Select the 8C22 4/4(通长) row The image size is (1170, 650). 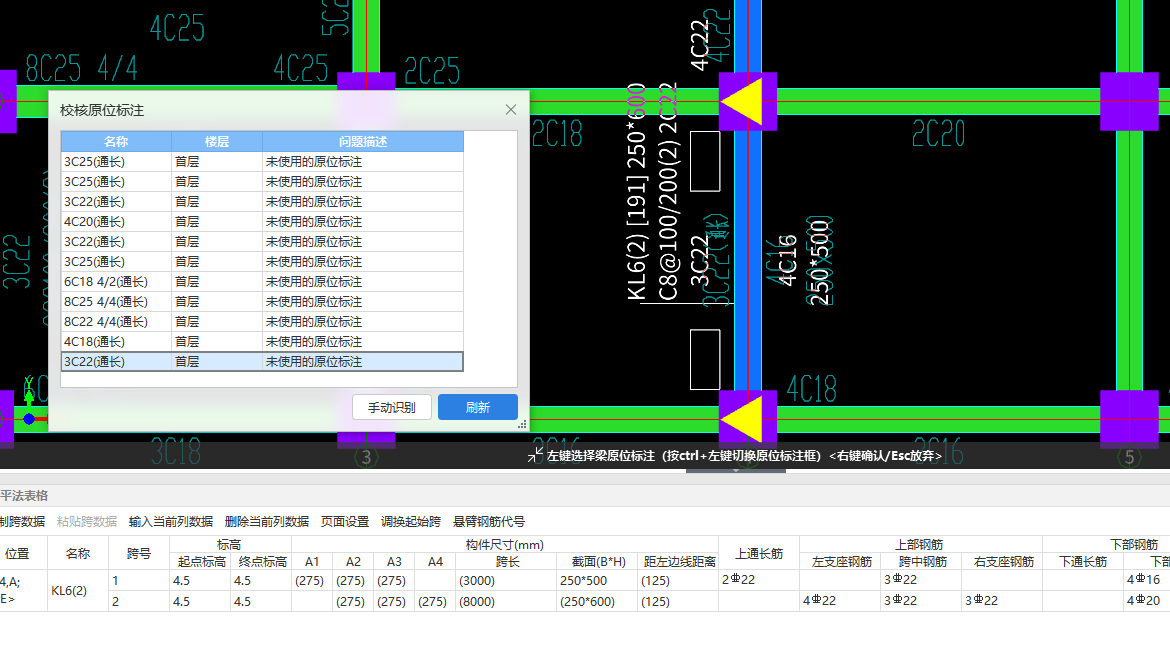(x=262, y=322)
